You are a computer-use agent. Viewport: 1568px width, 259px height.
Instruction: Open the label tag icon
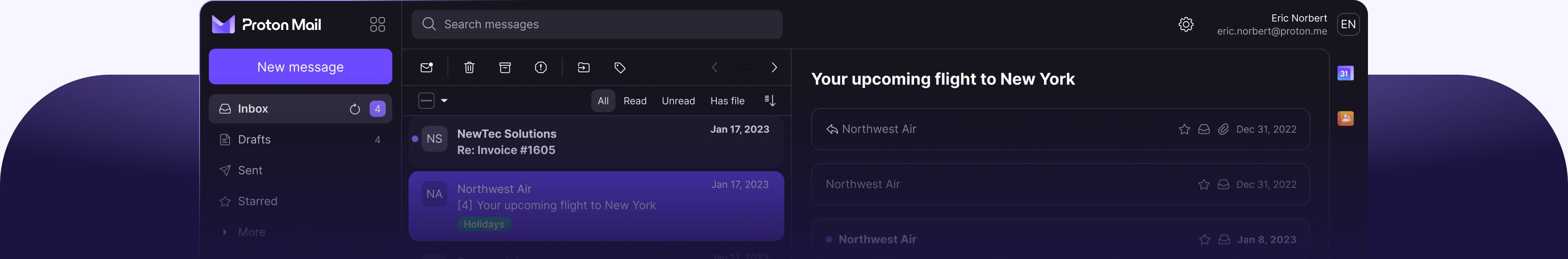click(x=619, y=67)
